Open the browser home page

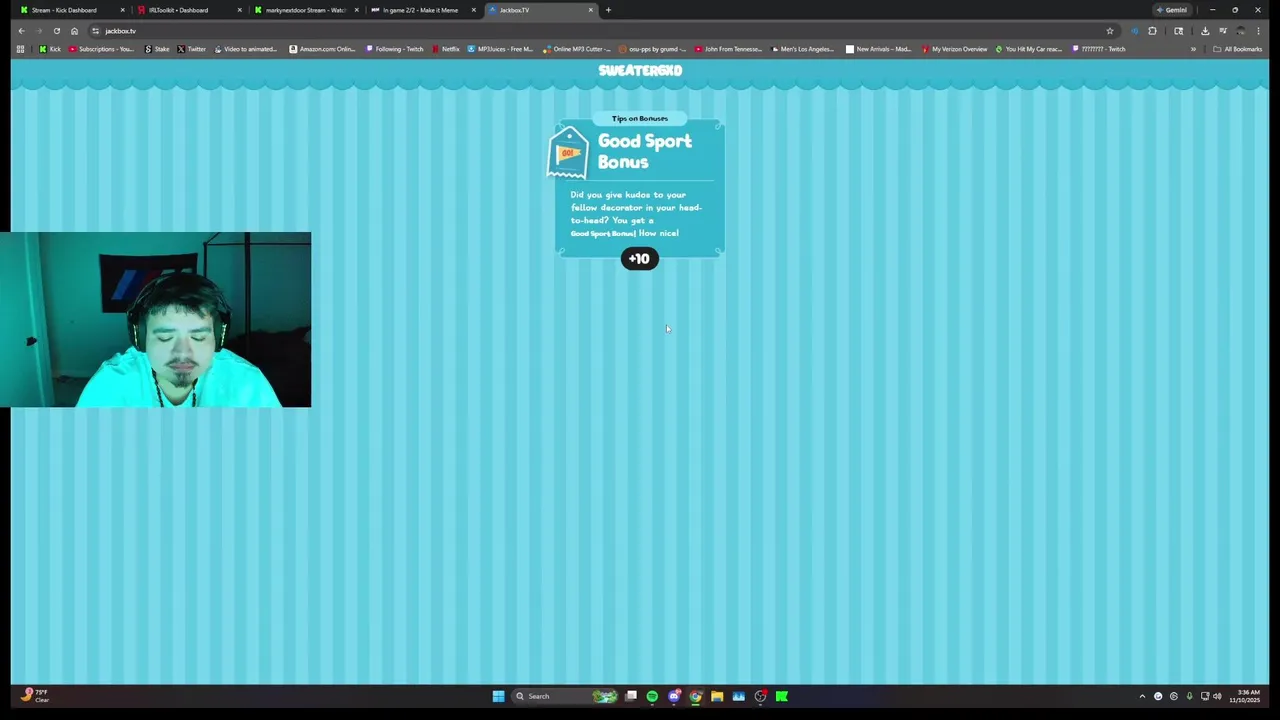[x=74, y=31]
